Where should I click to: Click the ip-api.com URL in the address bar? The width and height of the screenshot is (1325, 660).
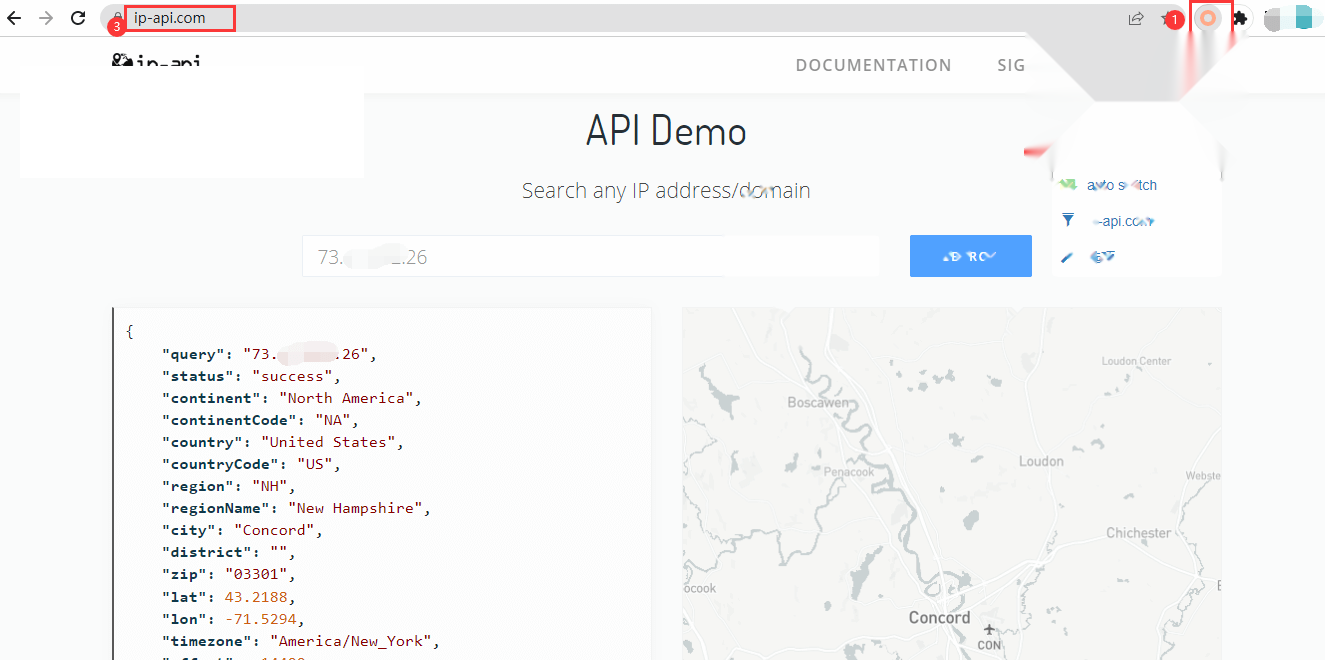point(170,18)
